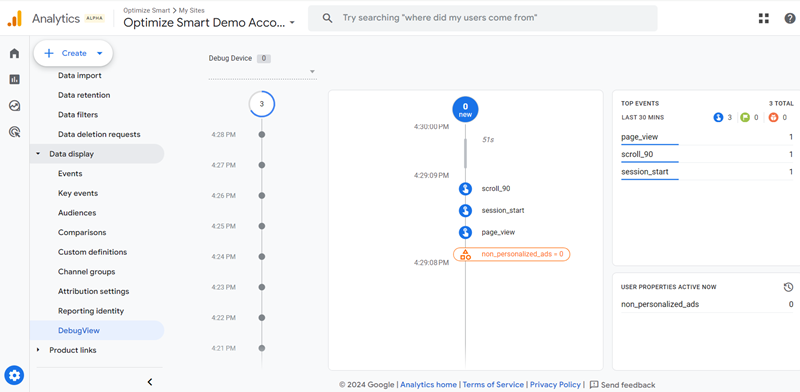Open the Events menu item

[x=70, y=174]
